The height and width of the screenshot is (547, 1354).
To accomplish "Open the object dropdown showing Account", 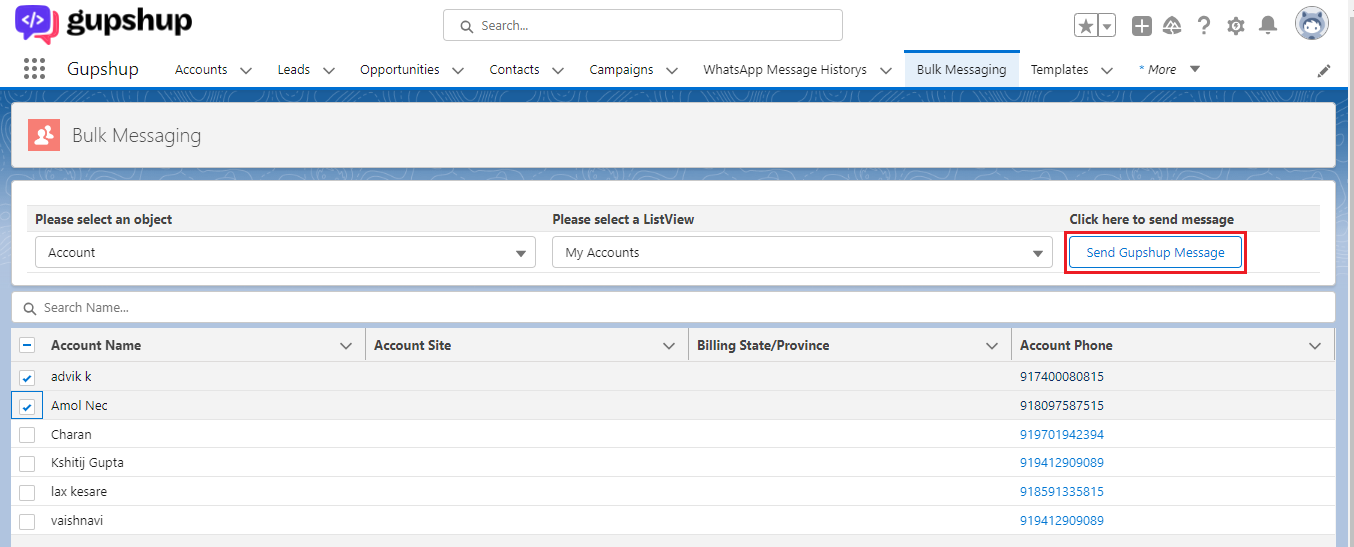I will pos(285,252).
